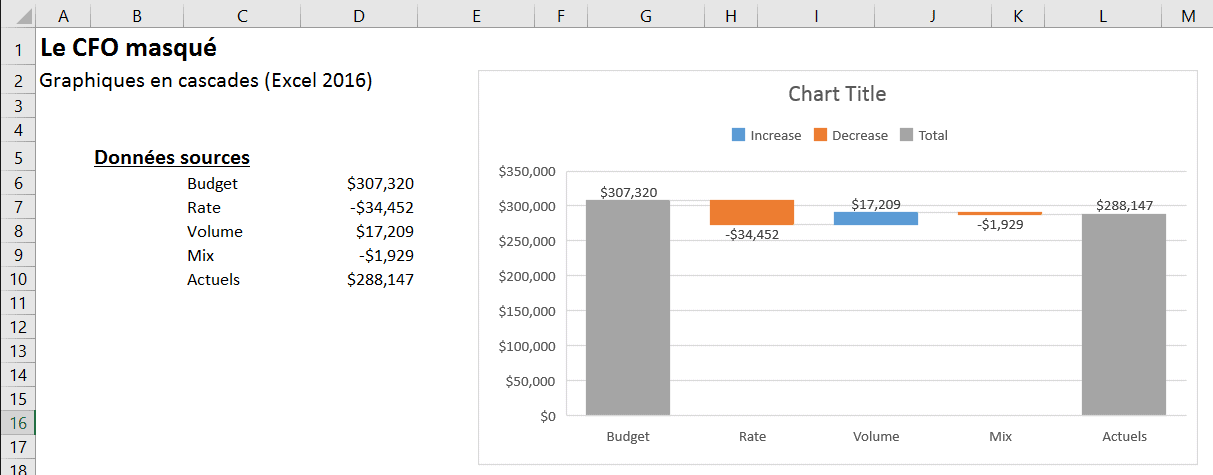
Task: Select the 'Mix' label cell in data table
Action: pyautogui.click(x=200, y=255)
